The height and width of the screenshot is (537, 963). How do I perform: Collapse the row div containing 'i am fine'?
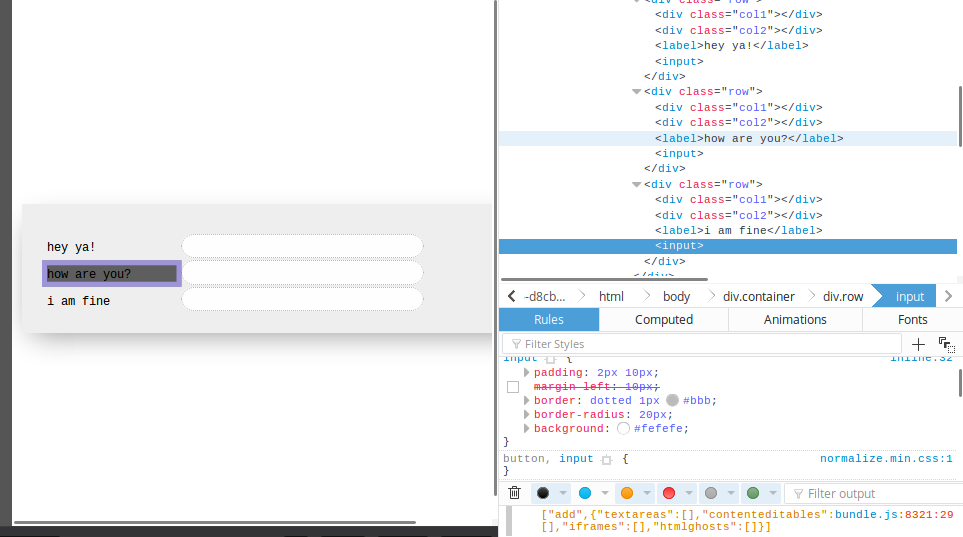point(636,184)
